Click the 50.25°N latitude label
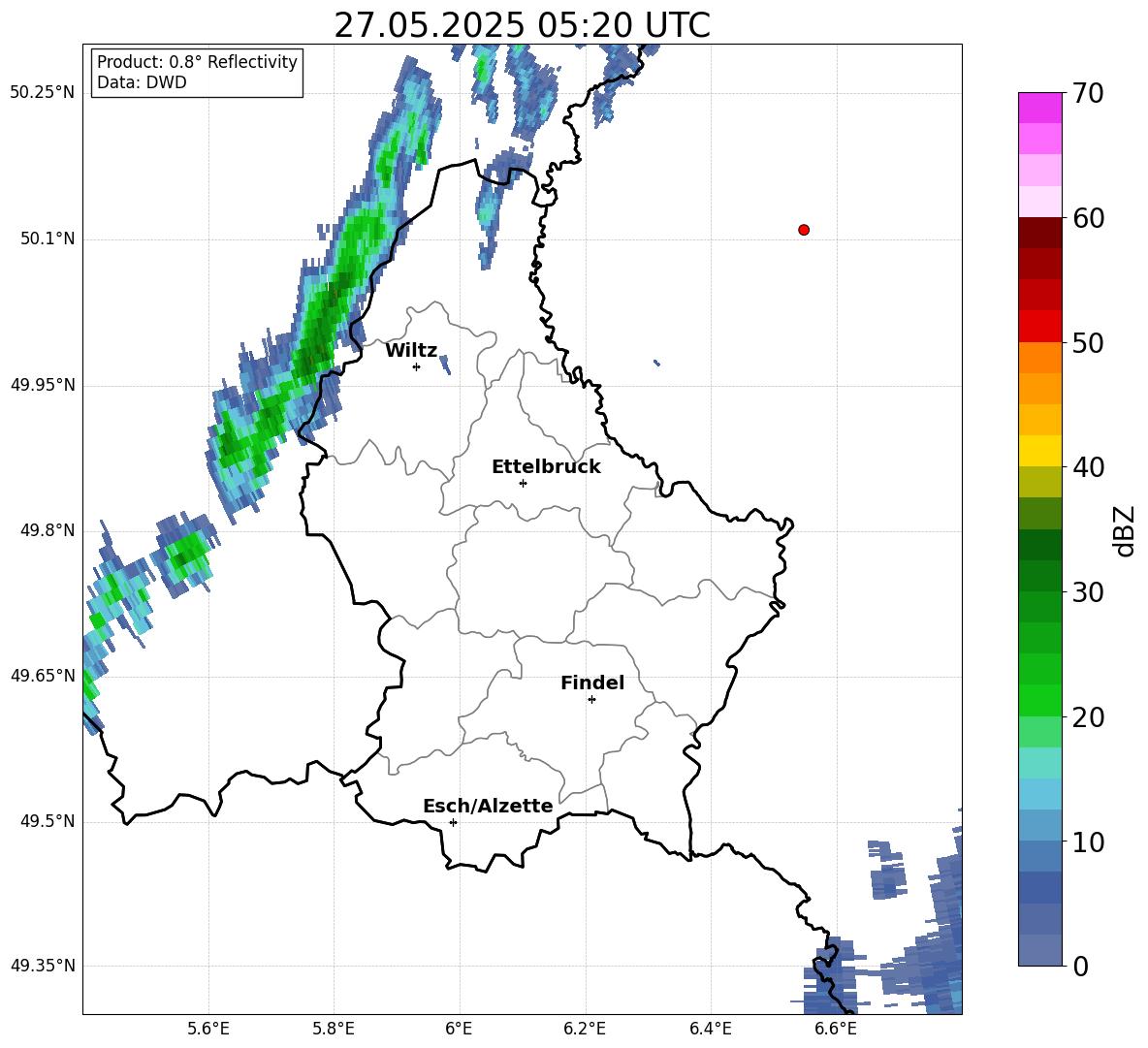 coord(43,93)
